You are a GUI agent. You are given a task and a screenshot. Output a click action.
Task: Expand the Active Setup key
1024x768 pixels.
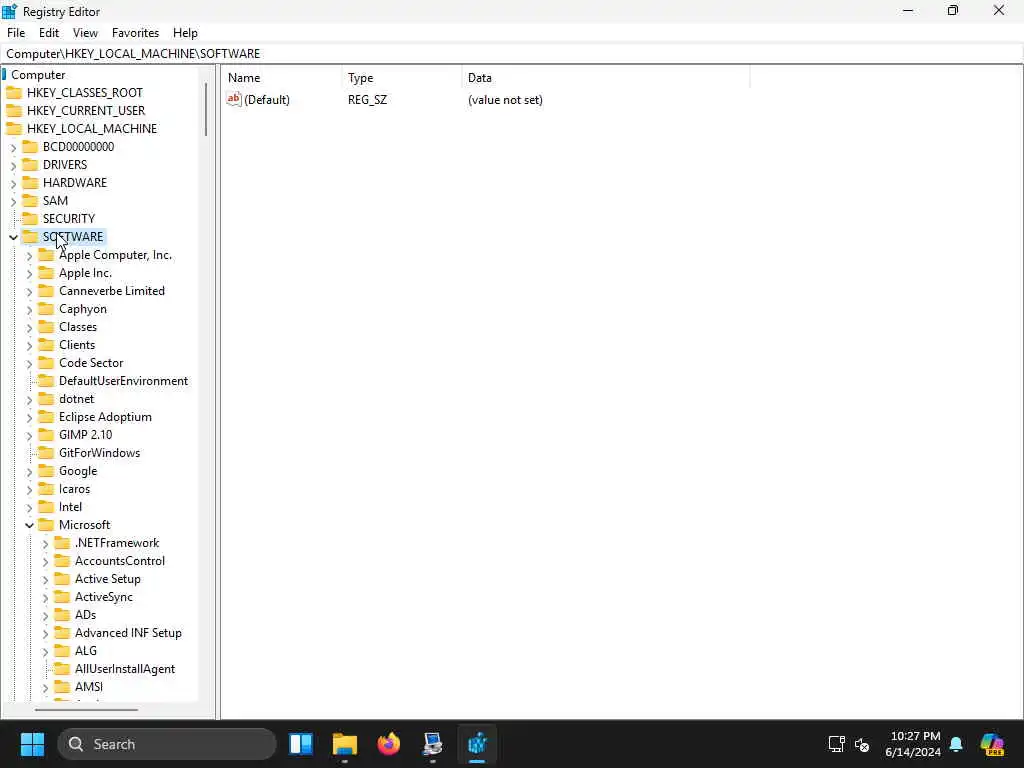coord(45,579)
